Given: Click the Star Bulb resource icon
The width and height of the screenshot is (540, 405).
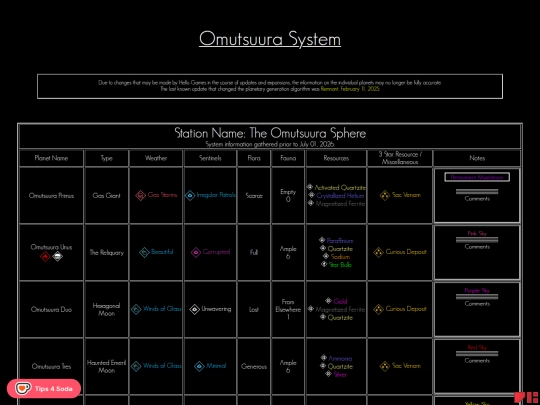Looking at the screenshot, I should click(x=324, y=264).
